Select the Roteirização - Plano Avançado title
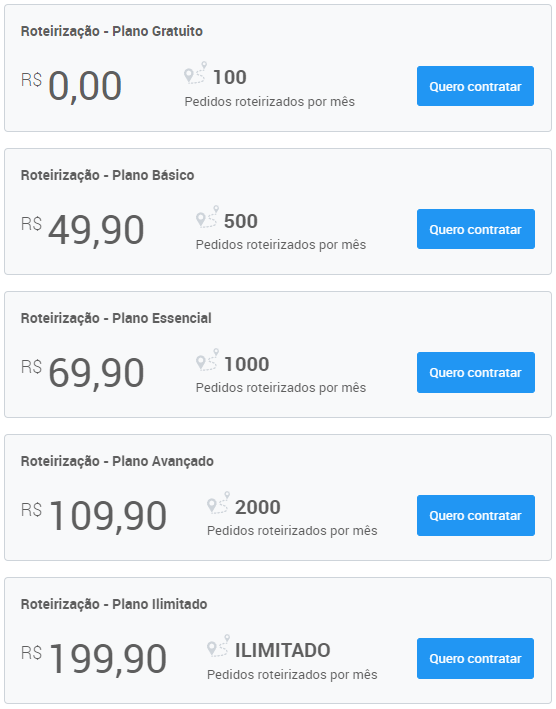 click(117, 461)
